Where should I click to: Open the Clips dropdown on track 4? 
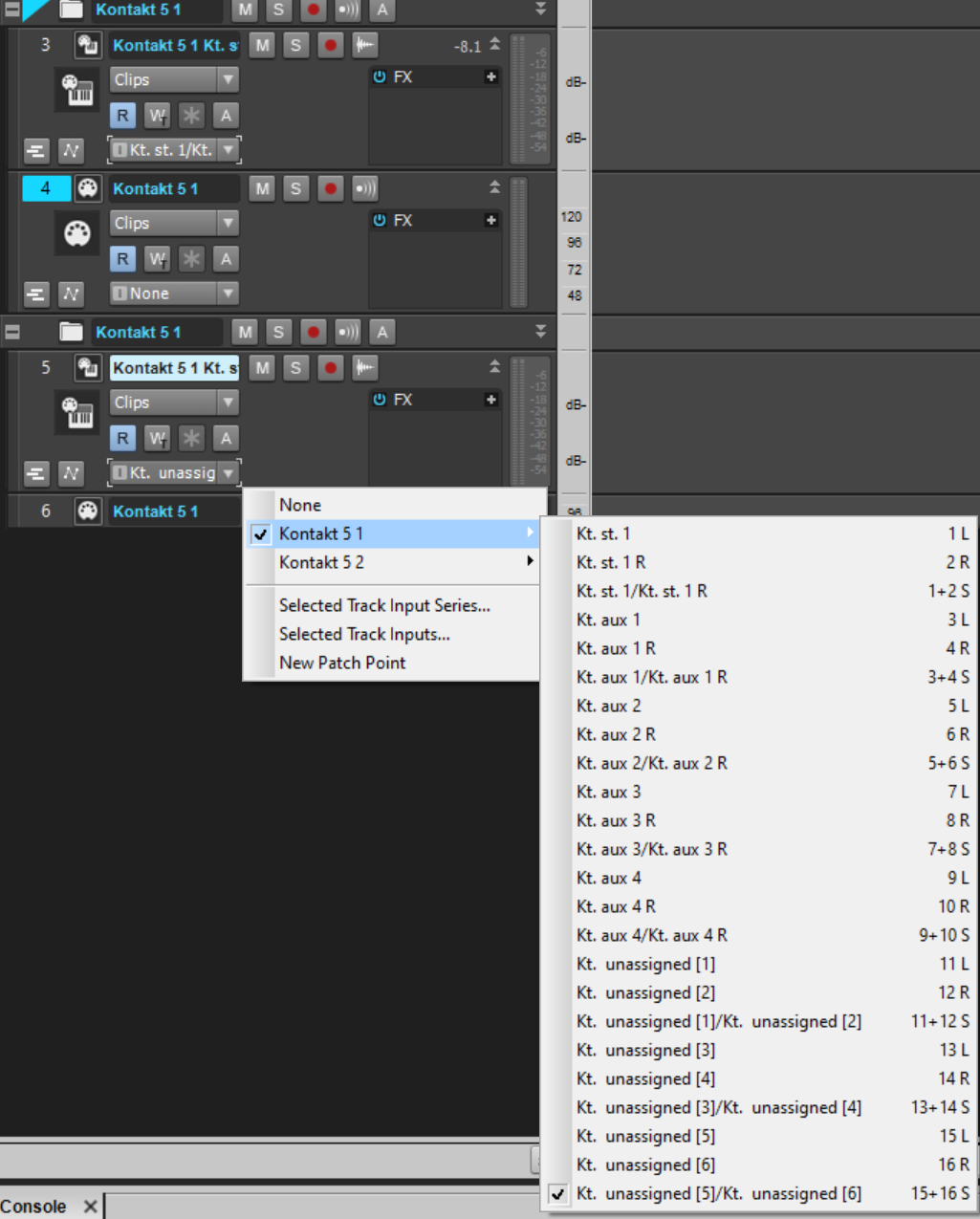pos(173,223)
